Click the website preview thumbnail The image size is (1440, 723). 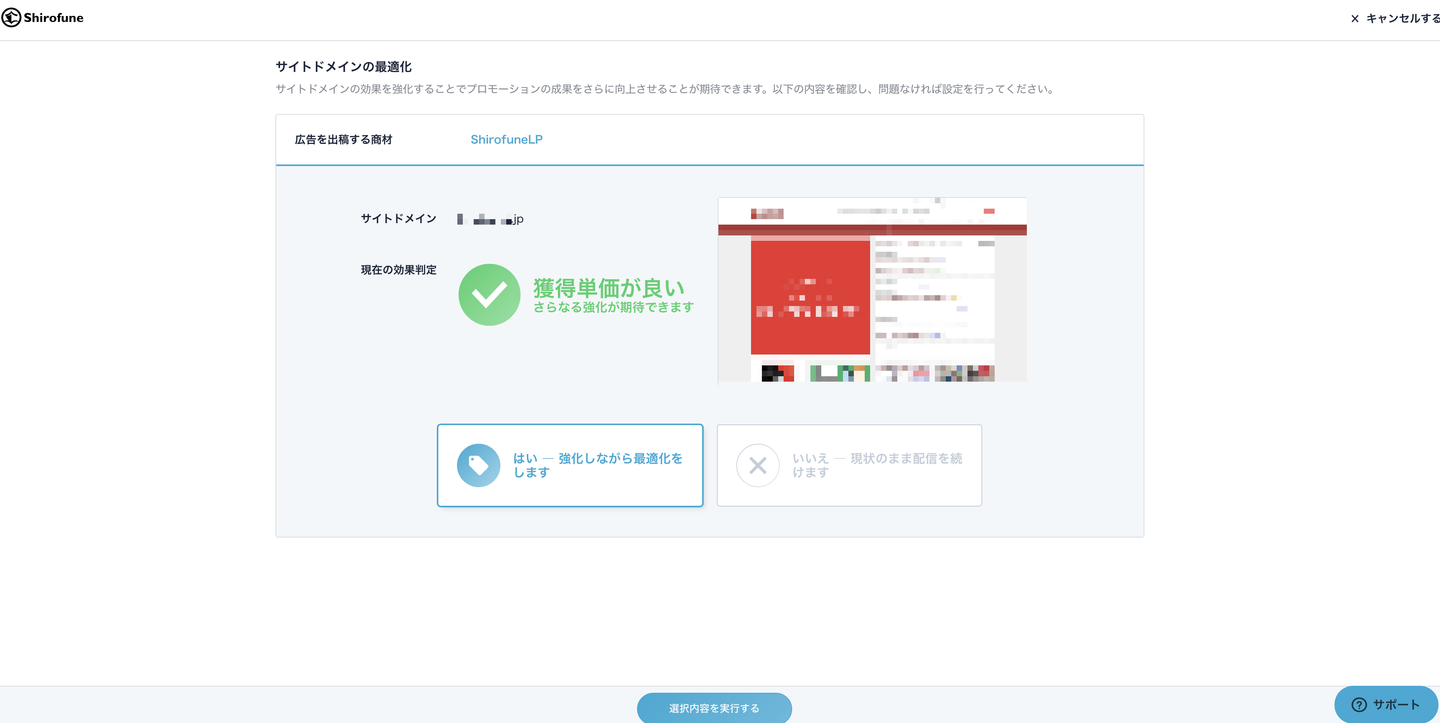(872, 290)
